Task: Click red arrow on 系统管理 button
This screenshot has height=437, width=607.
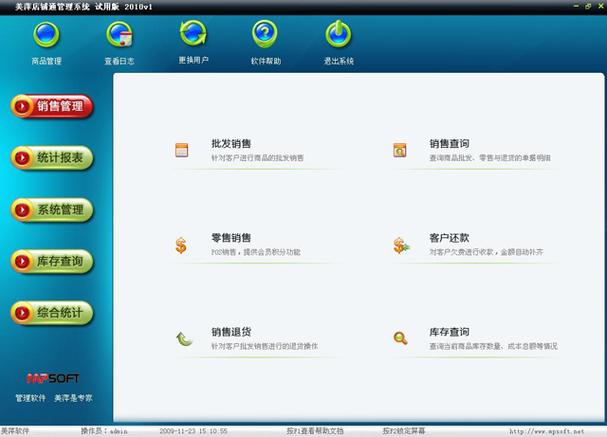Action: [x=22, y=210]
